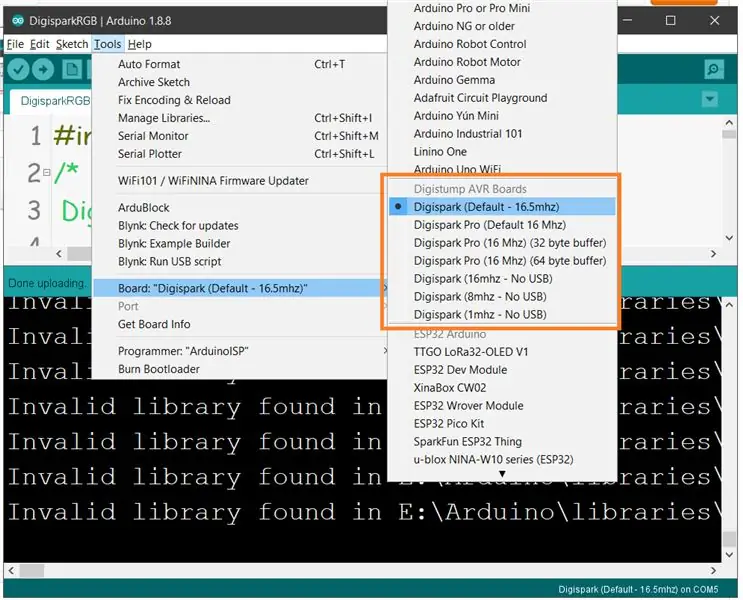The image size is (743, 600).
Task: Click Fix Encoding & Reload
Action: [240, 100]
